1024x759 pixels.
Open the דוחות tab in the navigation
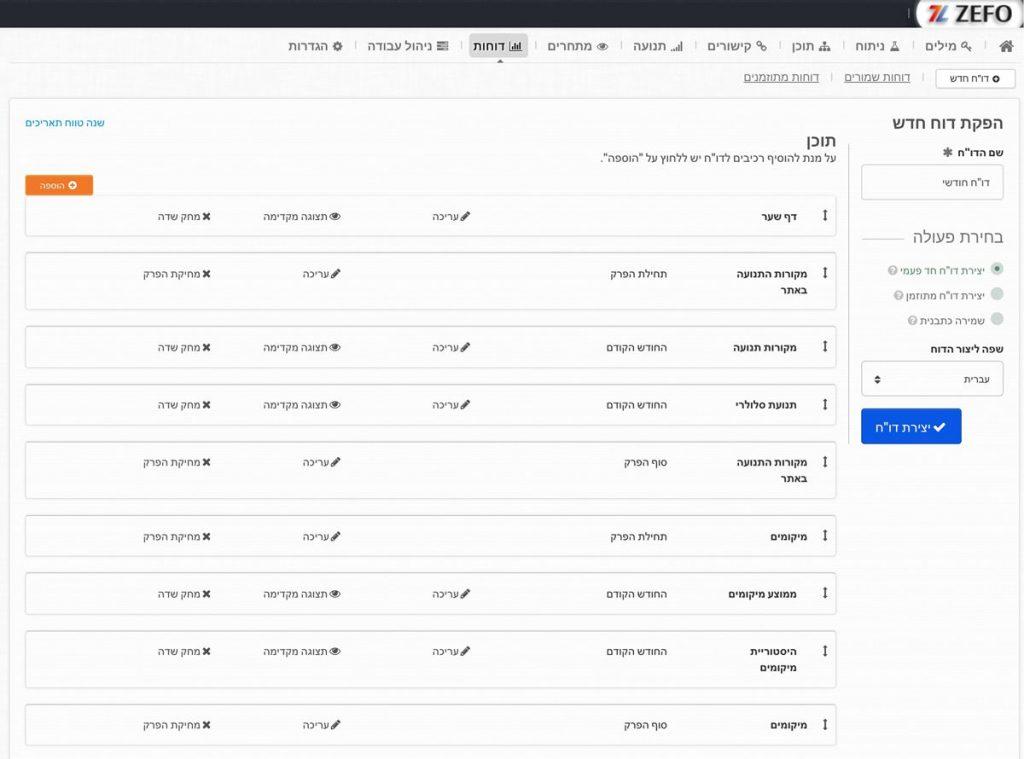(498, 46)
